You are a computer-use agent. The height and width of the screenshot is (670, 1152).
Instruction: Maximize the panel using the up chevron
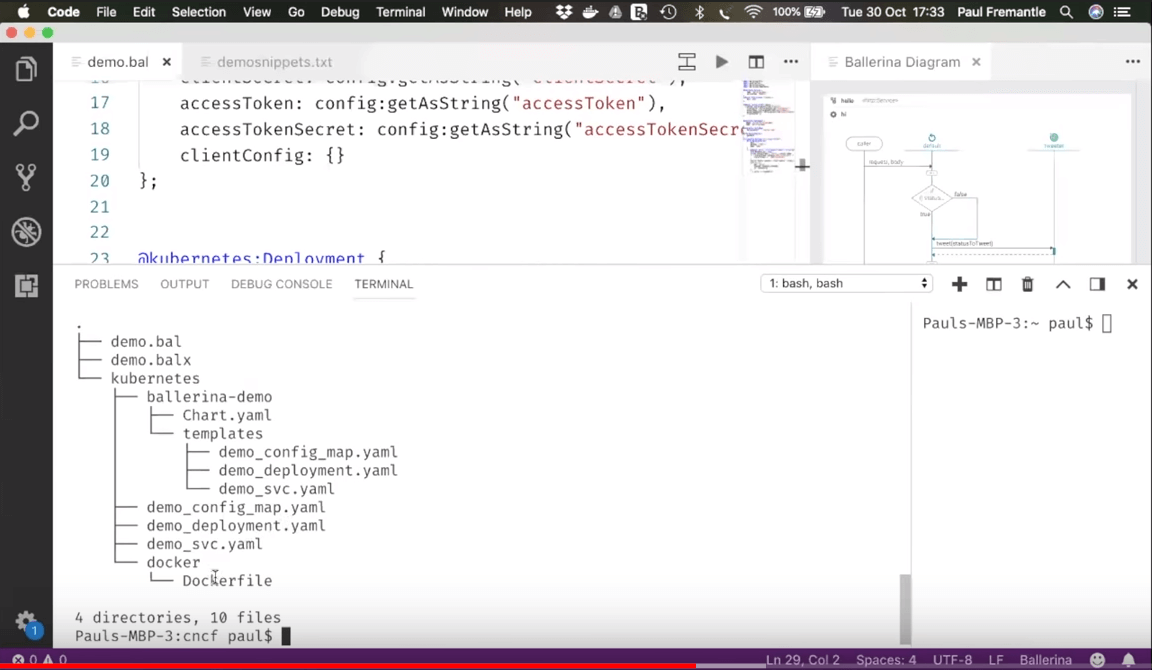pos(1062,284)
